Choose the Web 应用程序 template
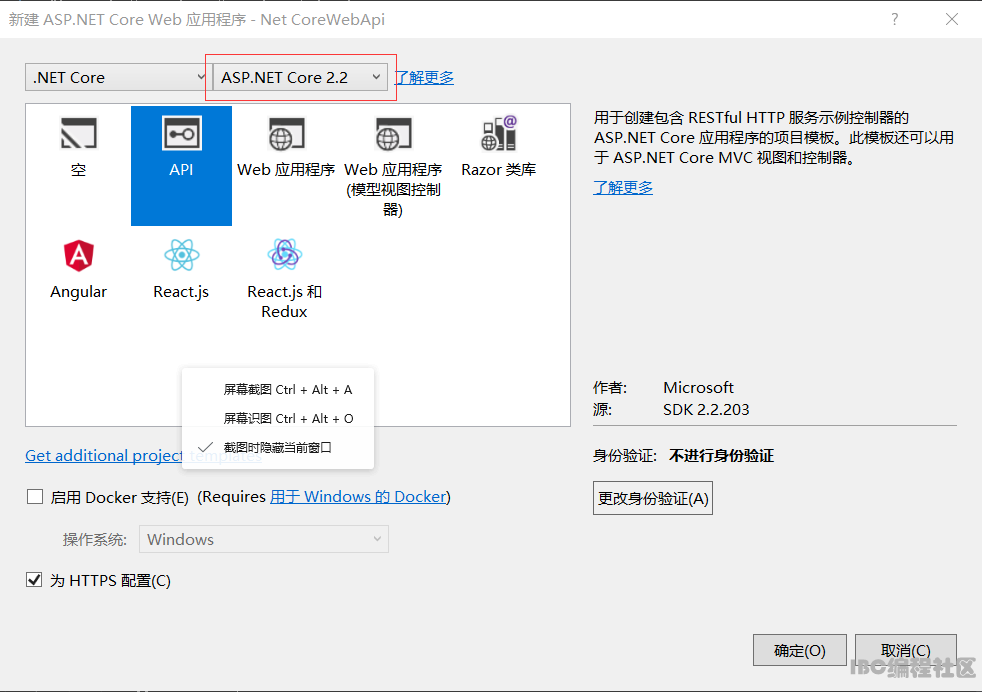 (286, 148)
